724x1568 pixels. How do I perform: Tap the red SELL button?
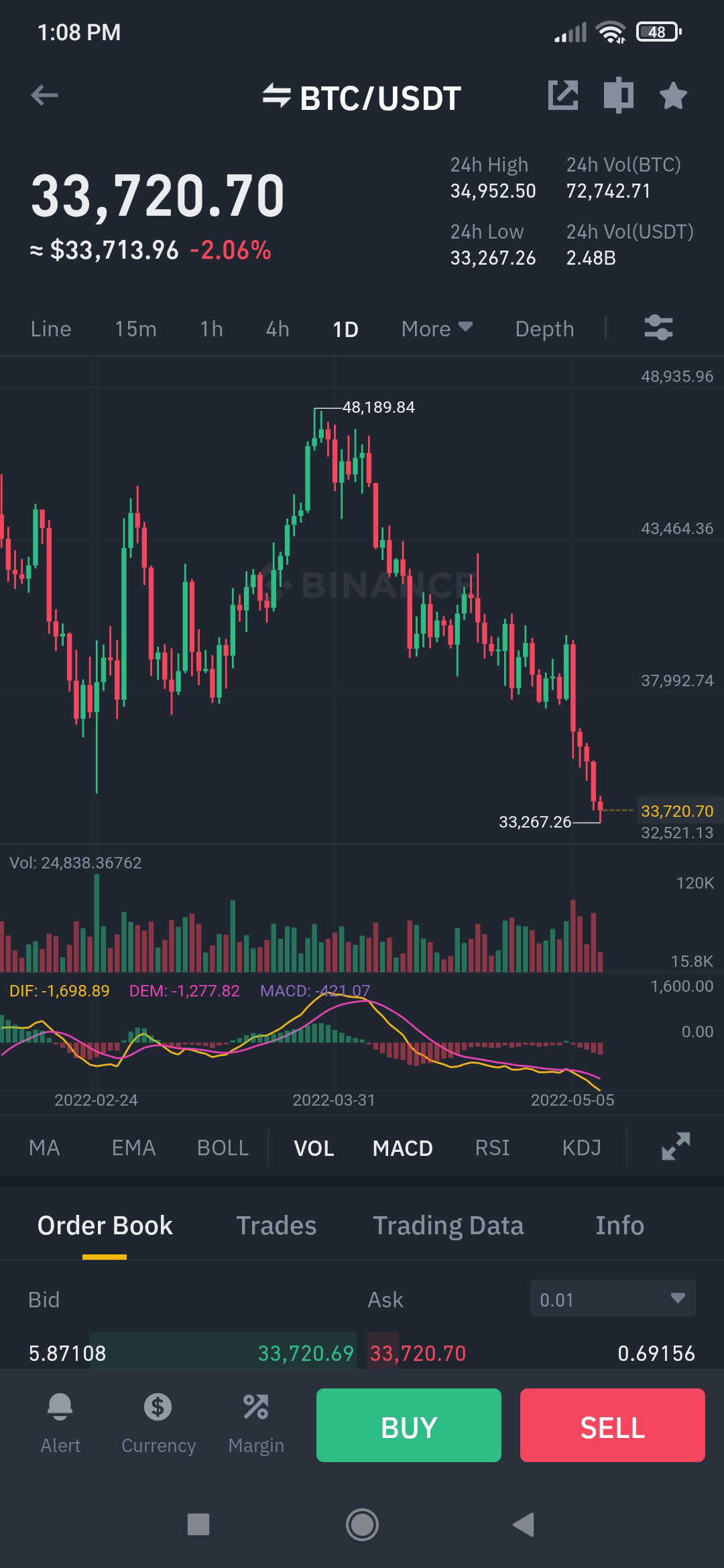pos(613,1425)
